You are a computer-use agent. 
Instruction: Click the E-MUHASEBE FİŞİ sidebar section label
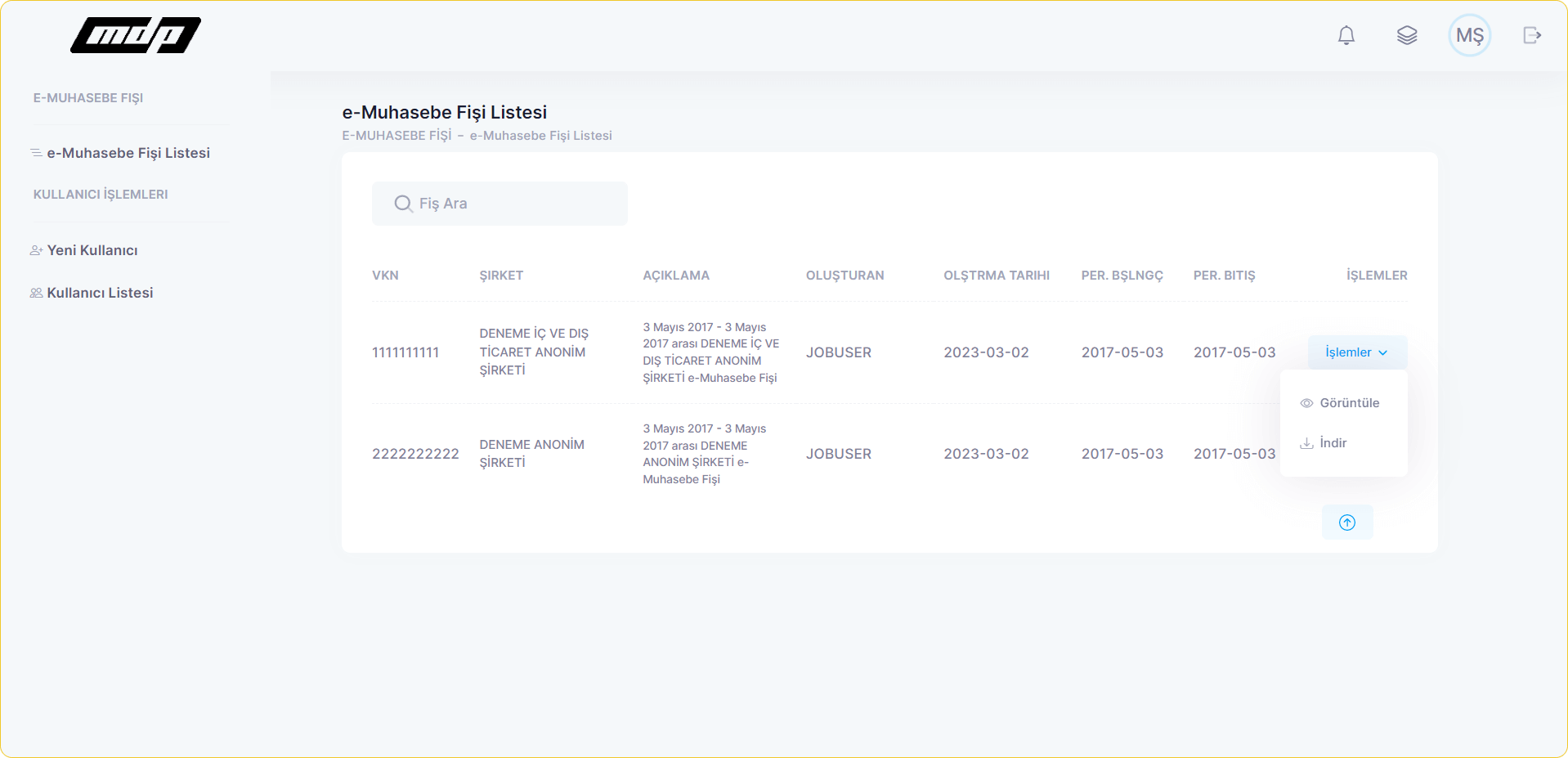tap(88, 98)
